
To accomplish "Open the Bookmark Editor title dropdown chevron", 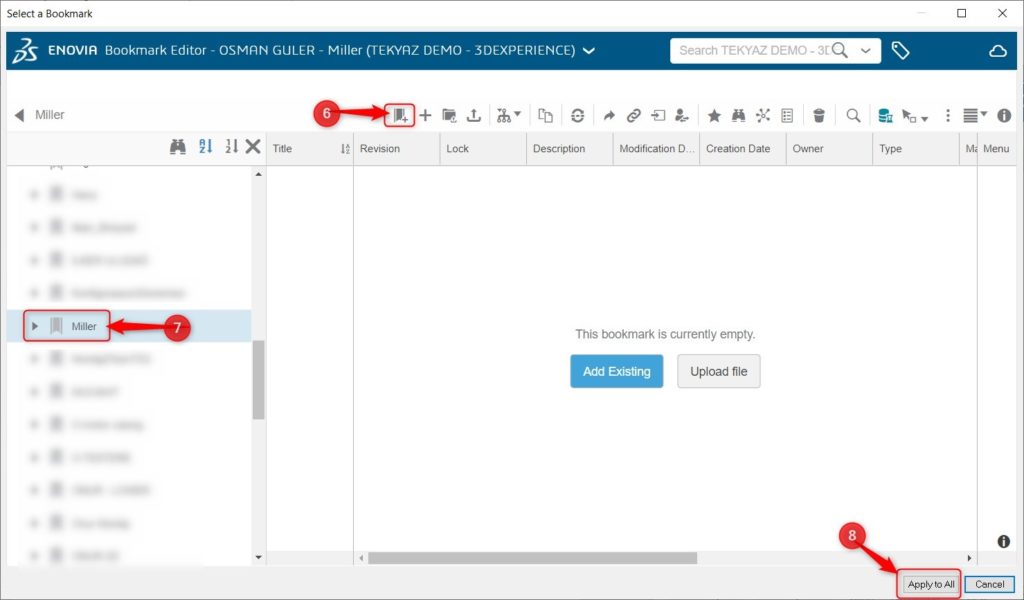I will point(588,50).
